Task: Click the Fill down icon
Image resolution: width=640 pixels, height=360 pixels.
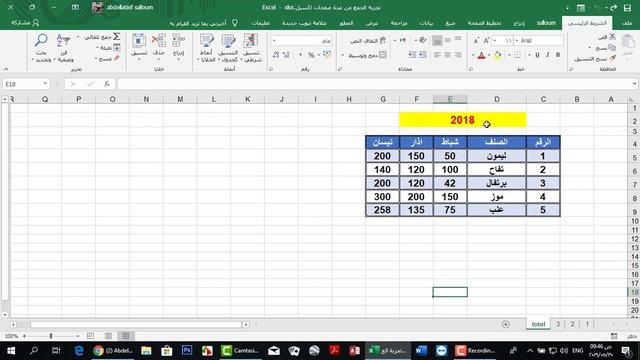Action: point(116,48)
